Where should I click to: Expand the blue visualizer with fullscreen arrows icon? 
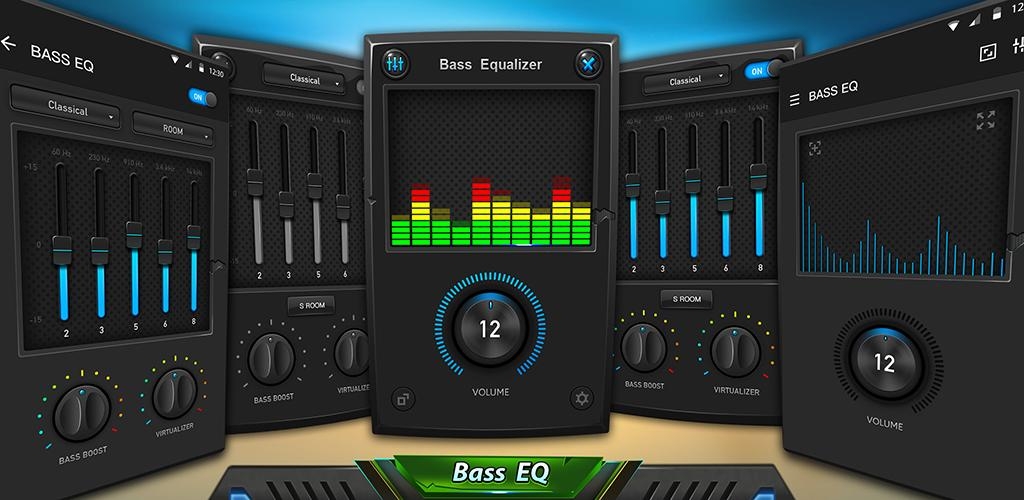point(985,120)
